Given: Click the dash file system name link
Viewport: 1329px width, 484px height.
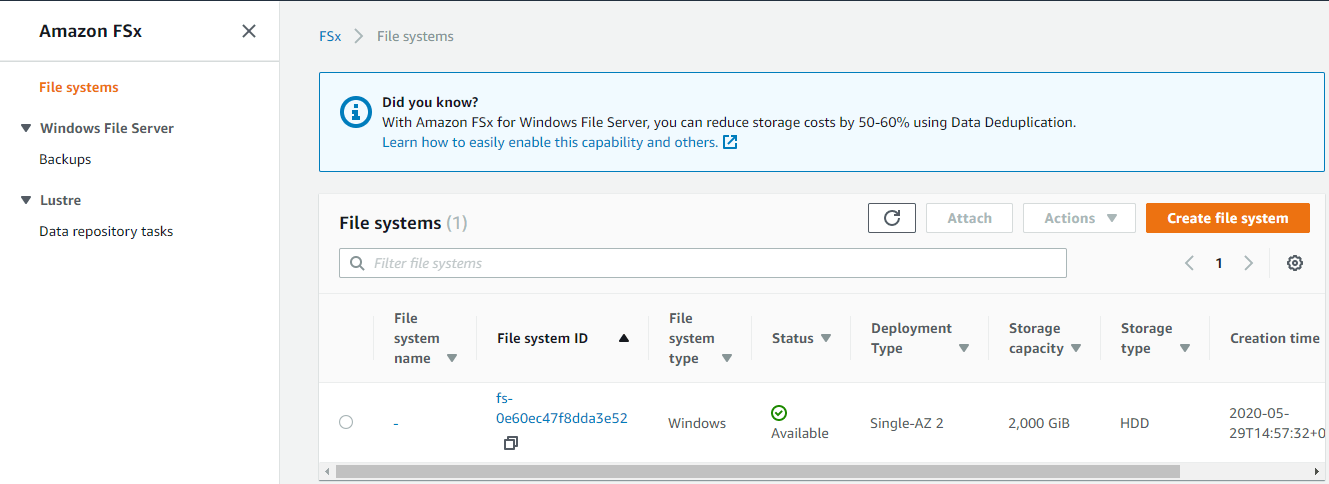Looking at the screenshot, I should (x=396, y=423).
